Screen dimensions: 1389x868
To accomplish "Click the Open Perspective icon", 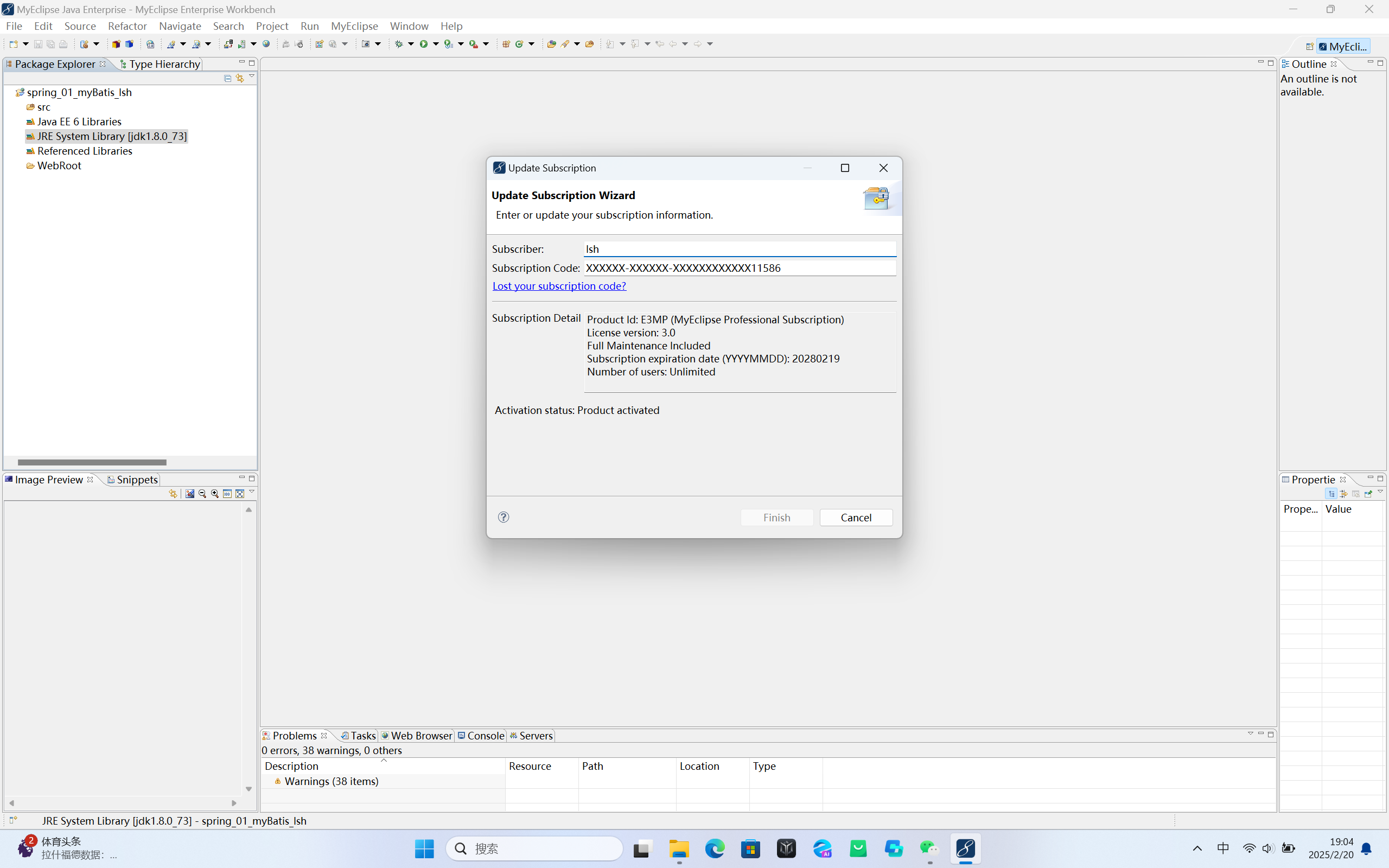I will (1309, 47).
